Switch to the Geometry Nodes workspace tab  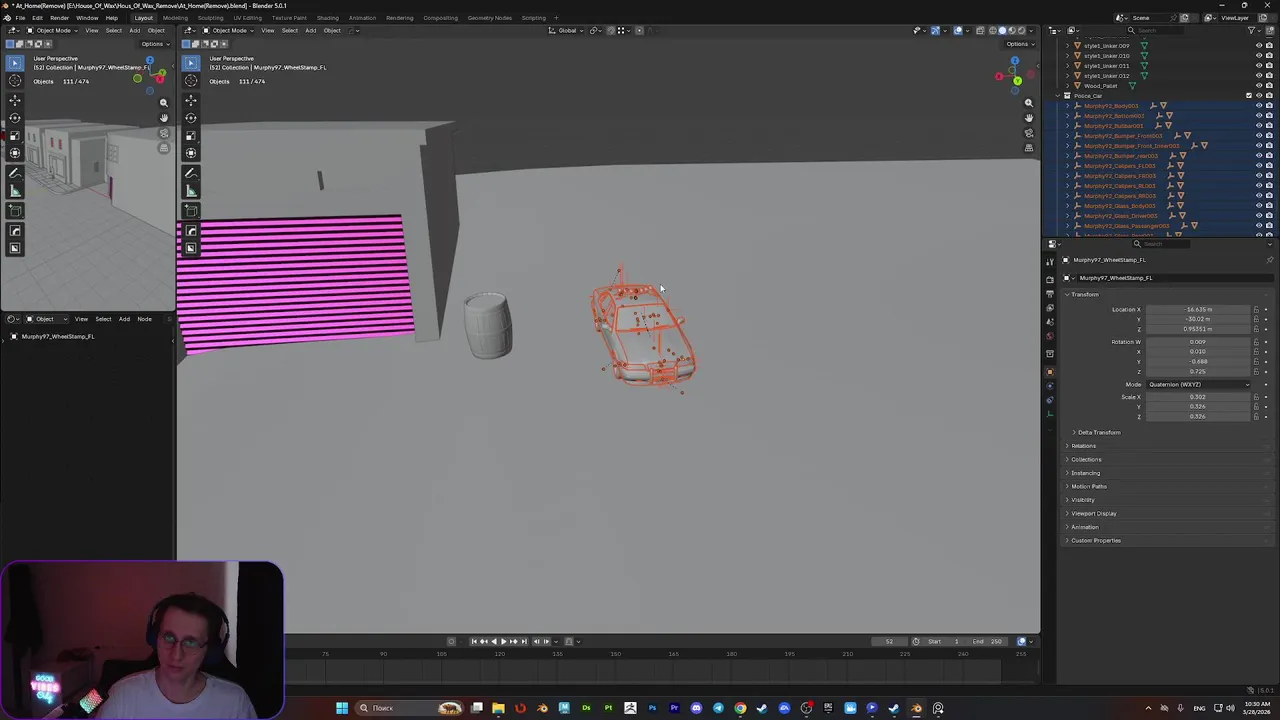489,18
